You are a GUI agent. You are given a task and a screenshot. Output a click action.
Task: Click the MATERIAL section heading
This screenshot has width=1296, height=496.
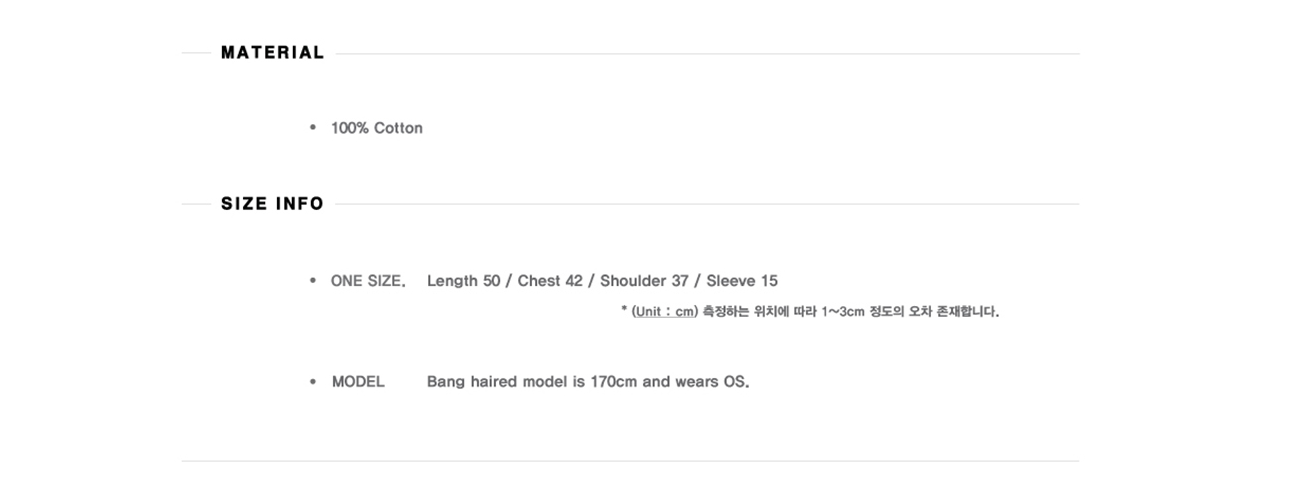pyautogui.click(x=272, y=53)
